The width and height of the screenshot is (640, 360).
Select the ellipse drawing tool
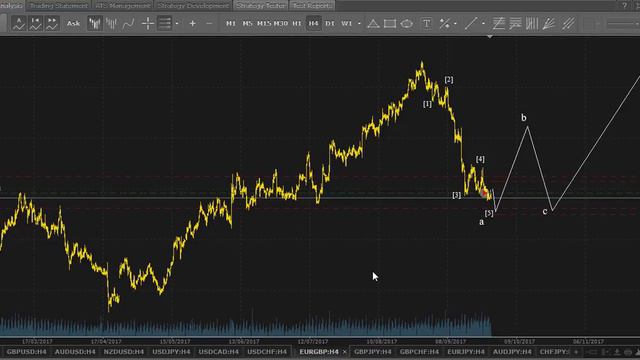(407, 23)
